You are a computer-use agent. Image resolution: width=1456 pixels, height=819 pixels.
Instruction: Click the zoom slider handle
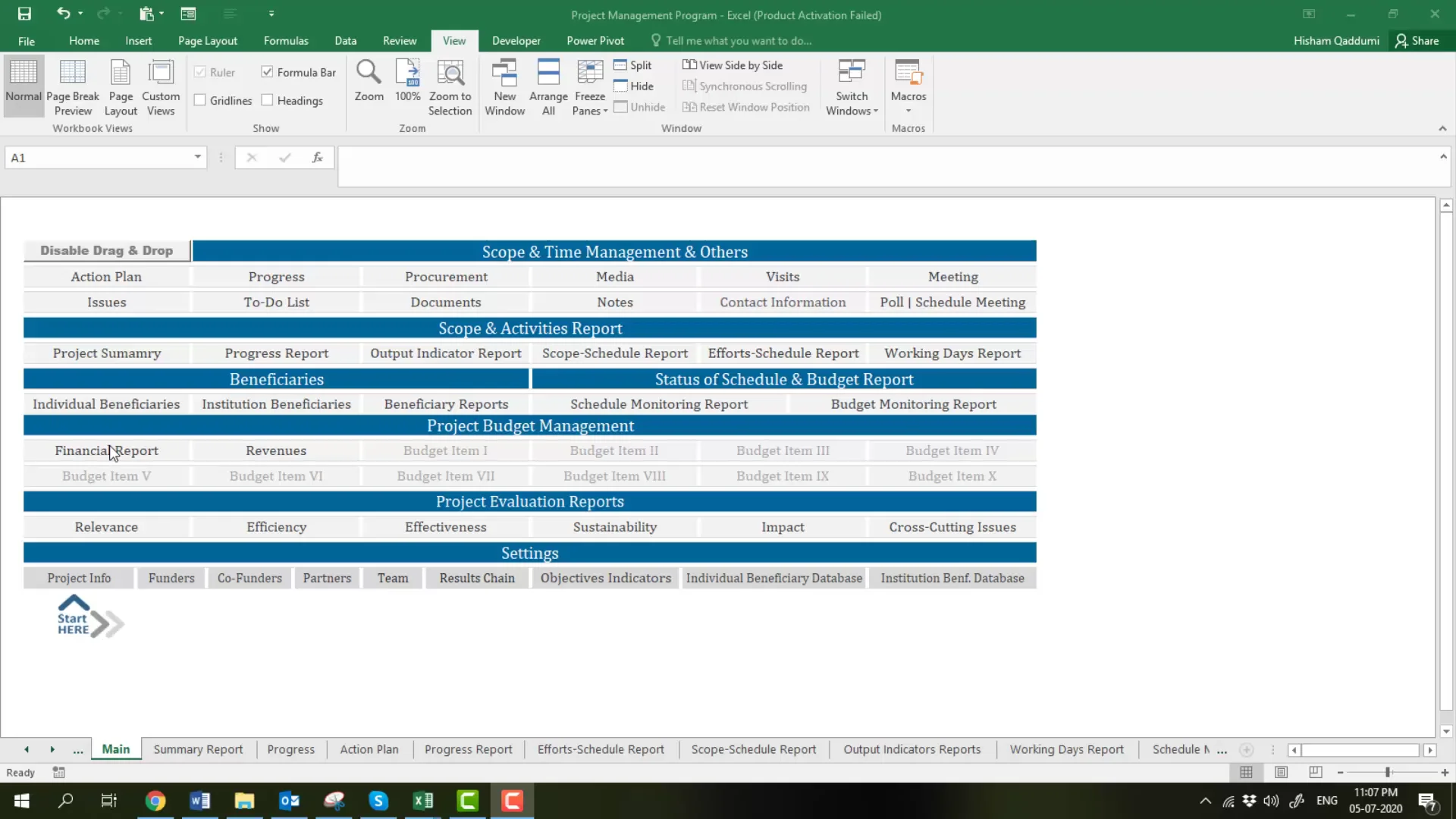(x=1388, y=772)
